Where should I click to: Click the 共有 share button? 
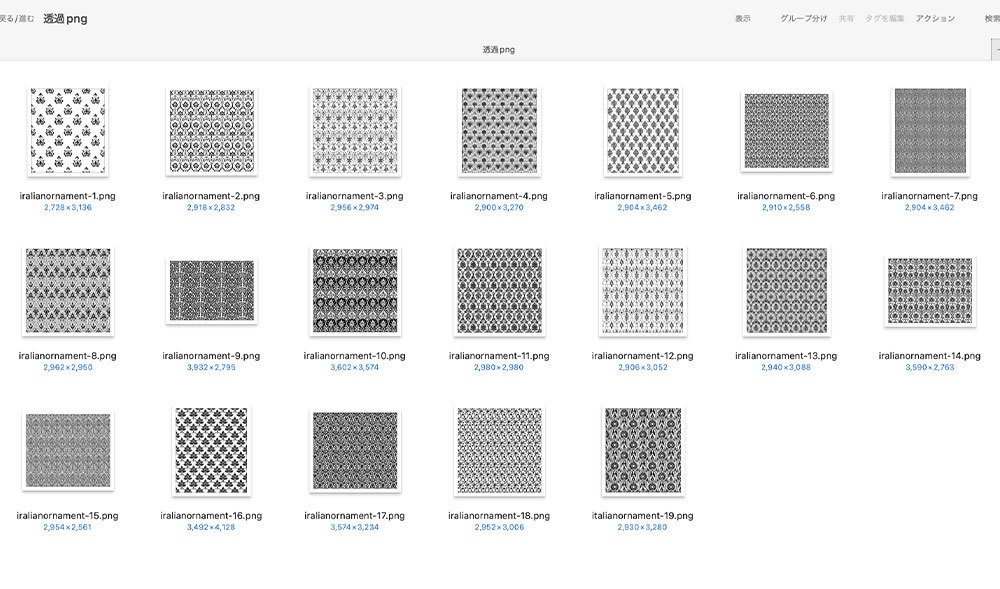coord(846,18)
